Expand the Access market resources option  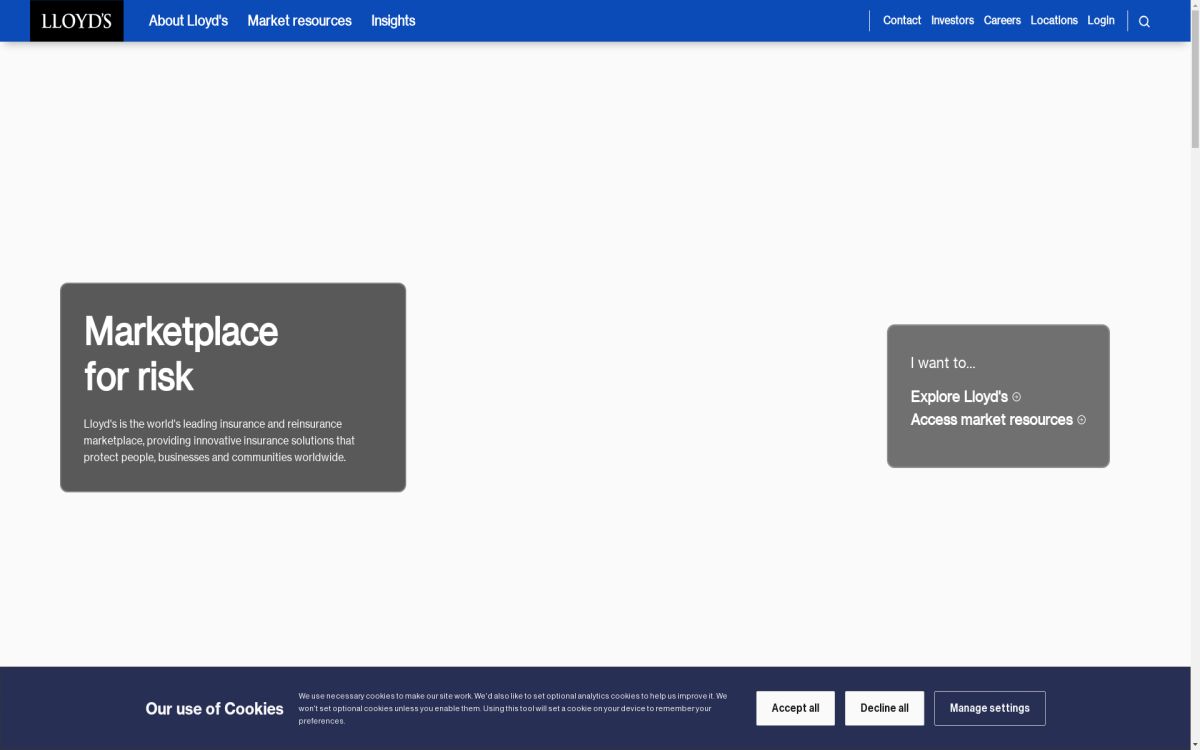pos(990,419)
